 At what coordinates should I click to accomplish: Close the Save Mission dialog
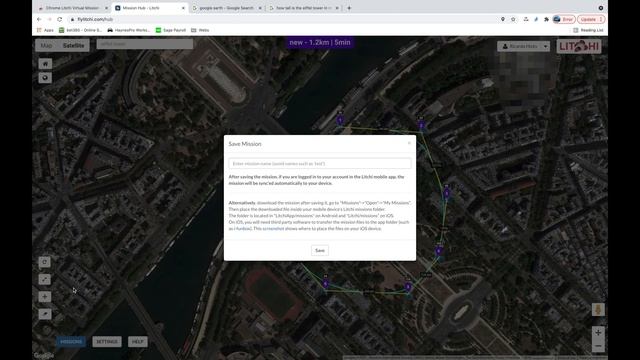(x=409, y=143)
